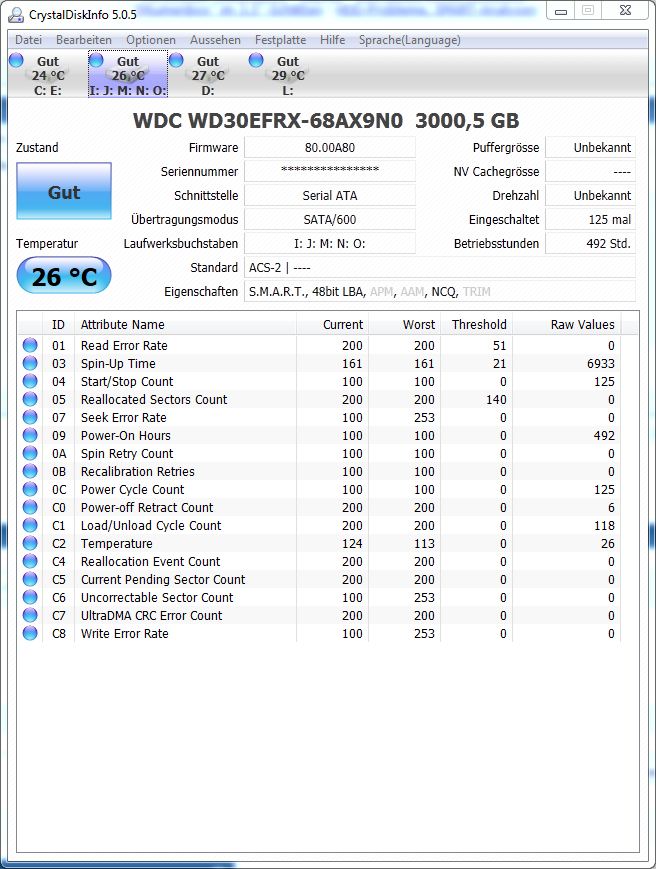Close the CrystalDiskInfo window
Screen dimensions: 656x869
(x=625, y=11)
